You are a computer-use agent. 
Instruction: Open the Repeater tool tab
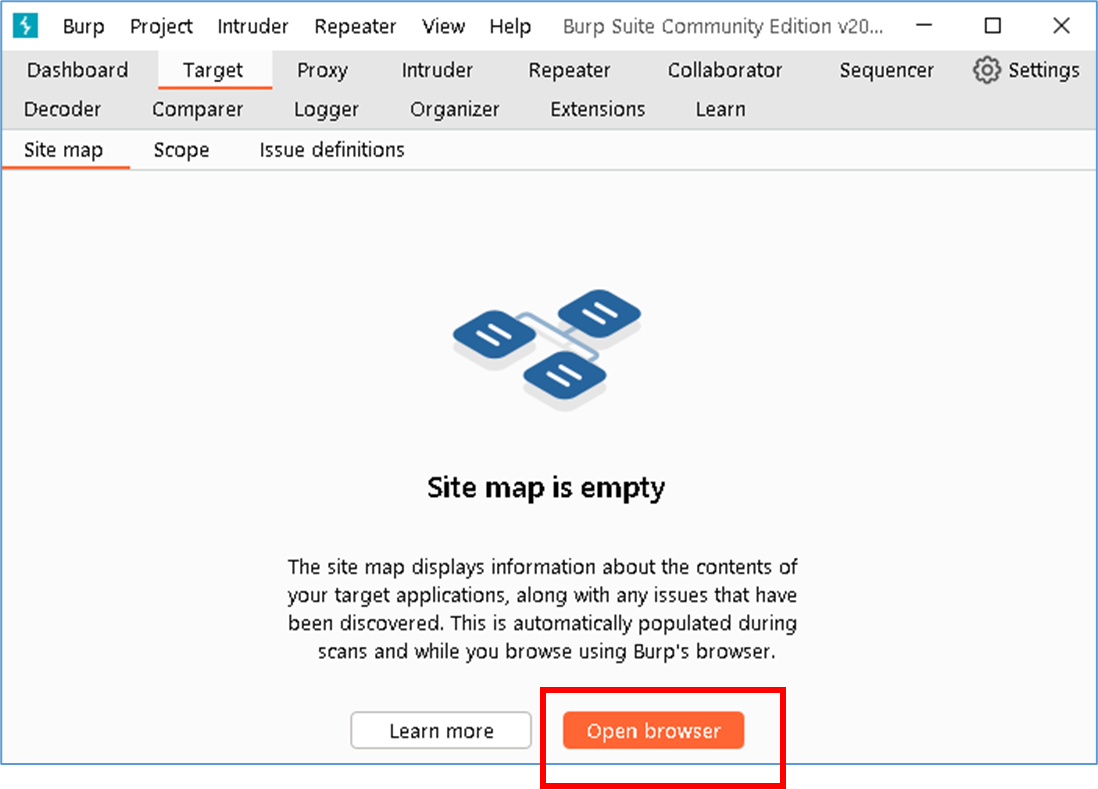click(569, 70)
